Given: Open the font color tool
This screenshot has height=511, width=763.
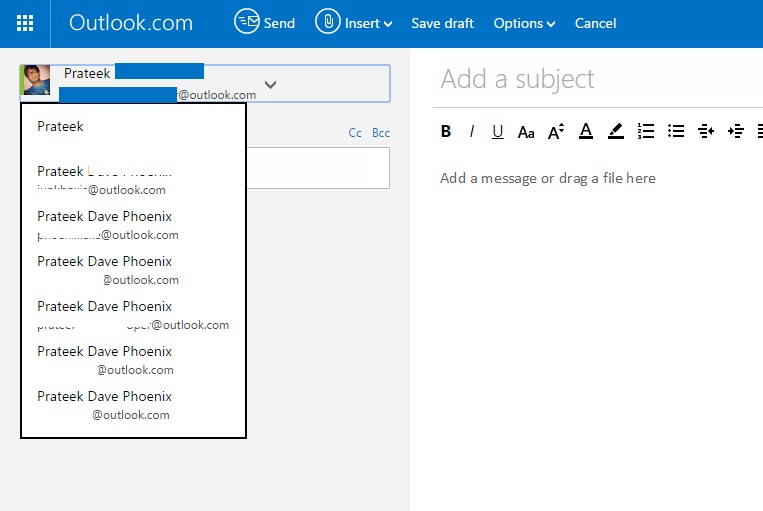Looking at the screenshot, I should tap(586, 131).
